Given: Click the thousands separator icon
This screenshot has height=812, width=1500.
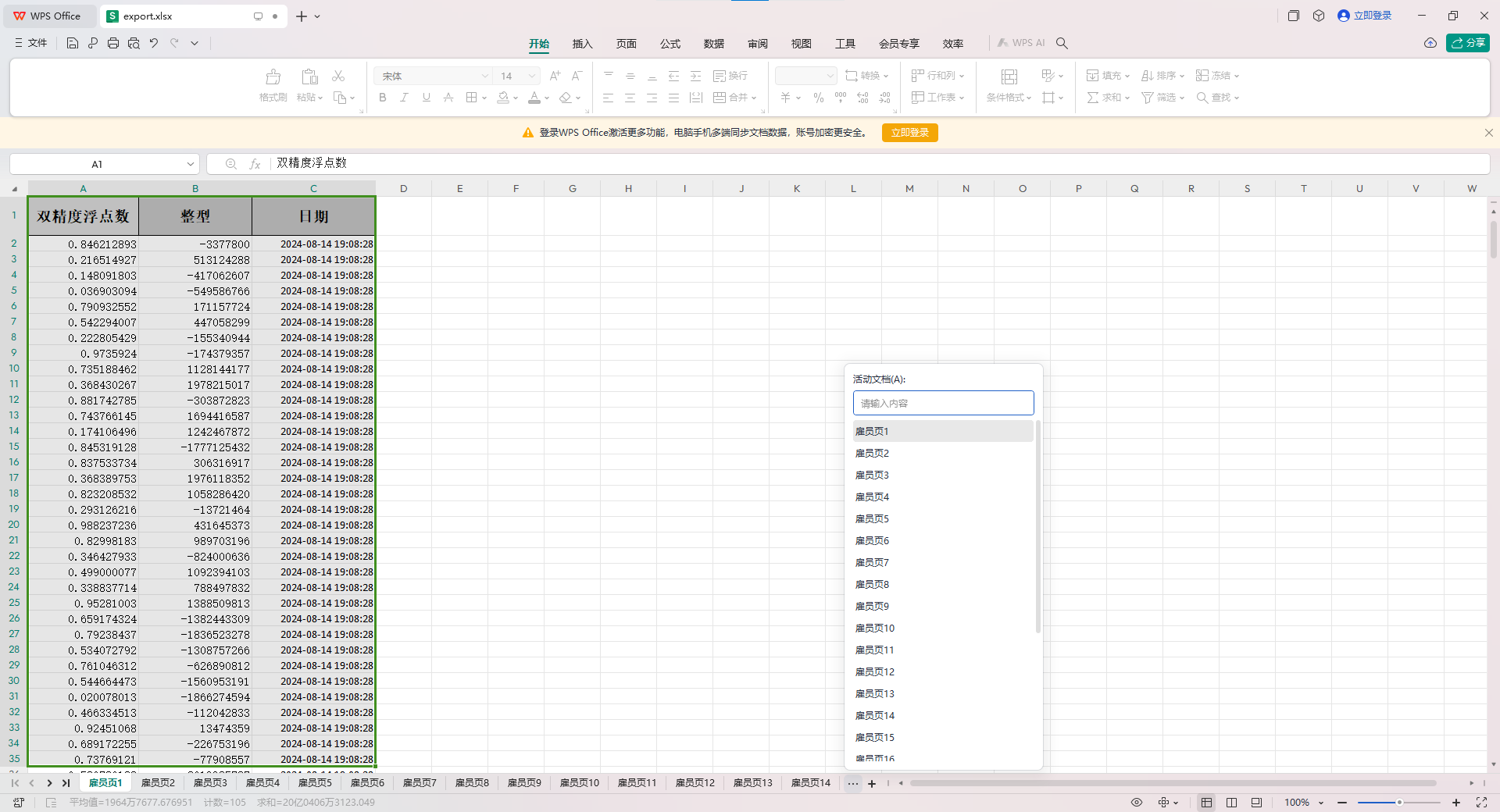Looking at the screenshot, I should coord(841,98).
